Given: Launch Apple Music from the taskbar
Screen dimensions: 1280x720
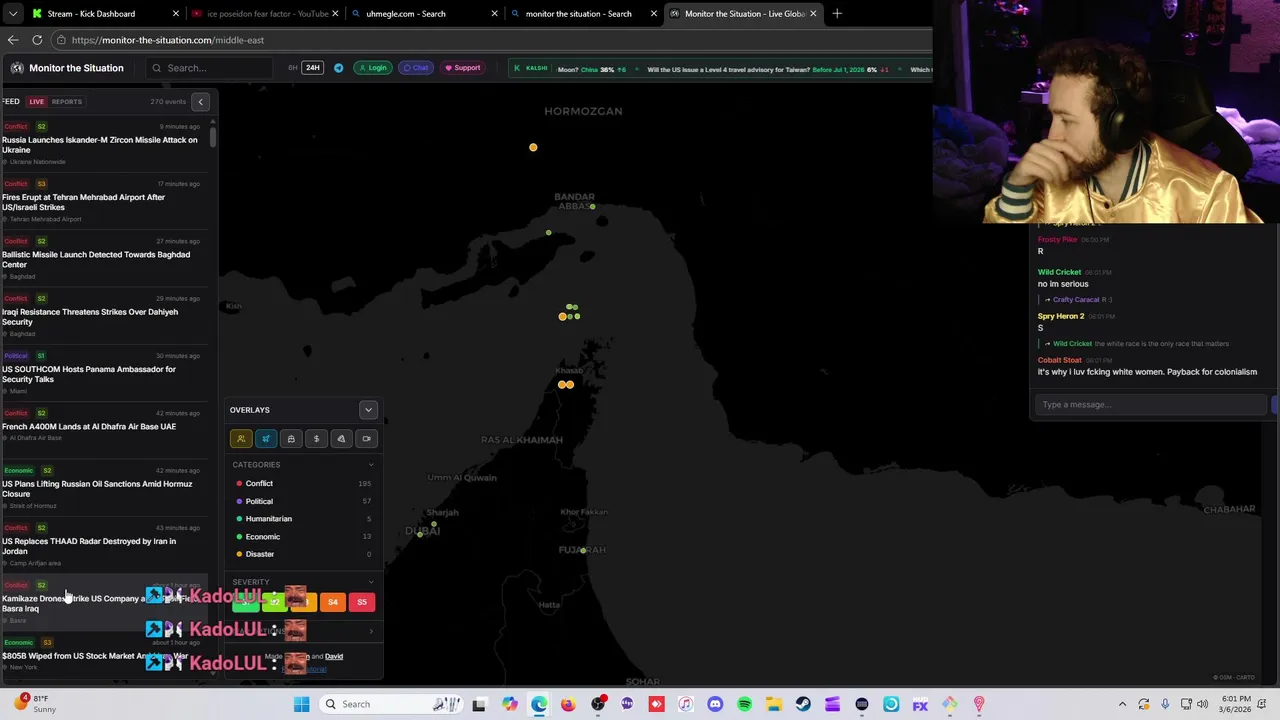Looking at the screenshot, I should click(x=685, y=704).
